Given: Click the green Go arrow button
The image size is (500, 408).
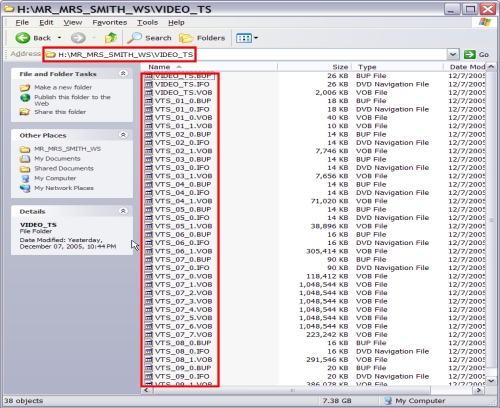Looking at the screenshot, I should (x=470, y=54).
